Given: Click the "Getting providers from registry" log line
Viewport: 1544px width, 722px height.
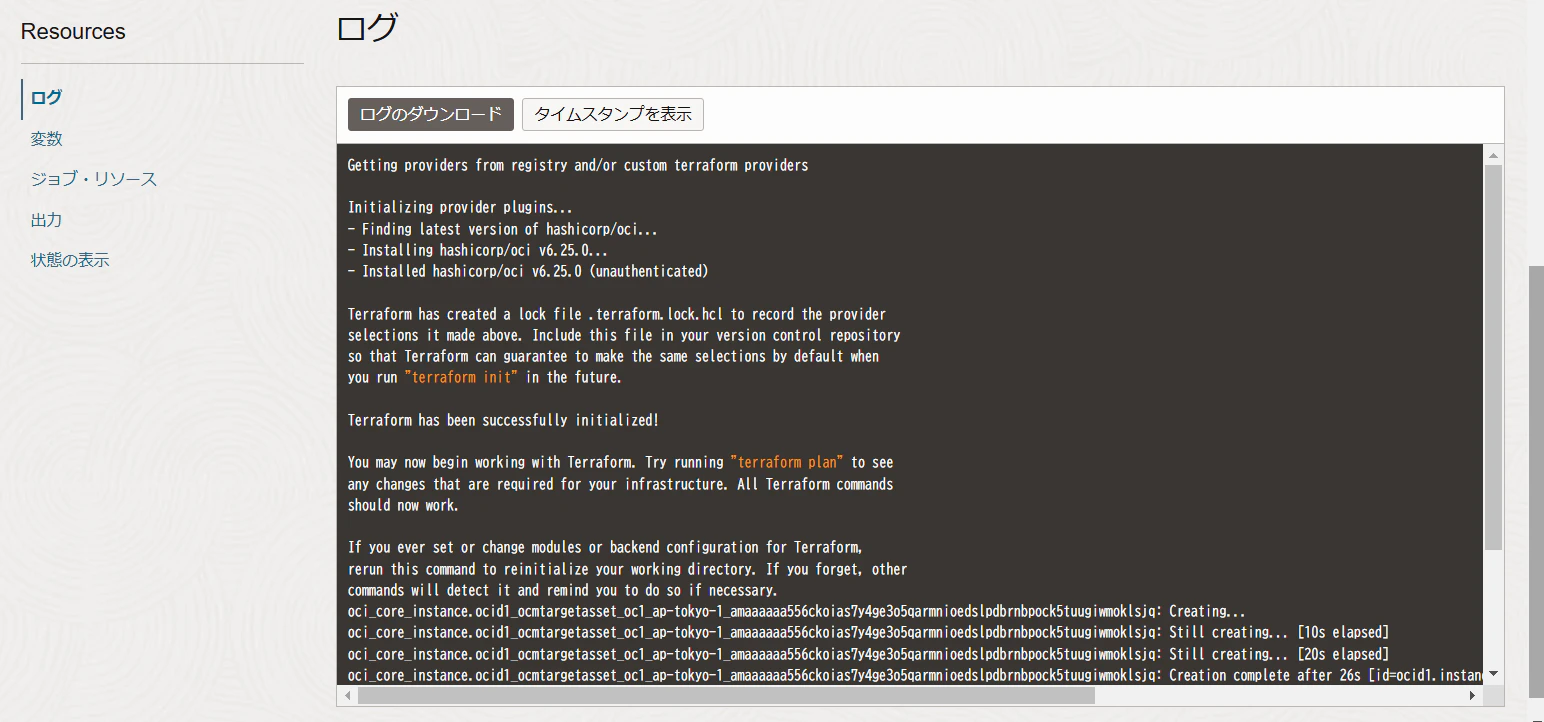Looking at the screenshot, I should tap(578, 165).
